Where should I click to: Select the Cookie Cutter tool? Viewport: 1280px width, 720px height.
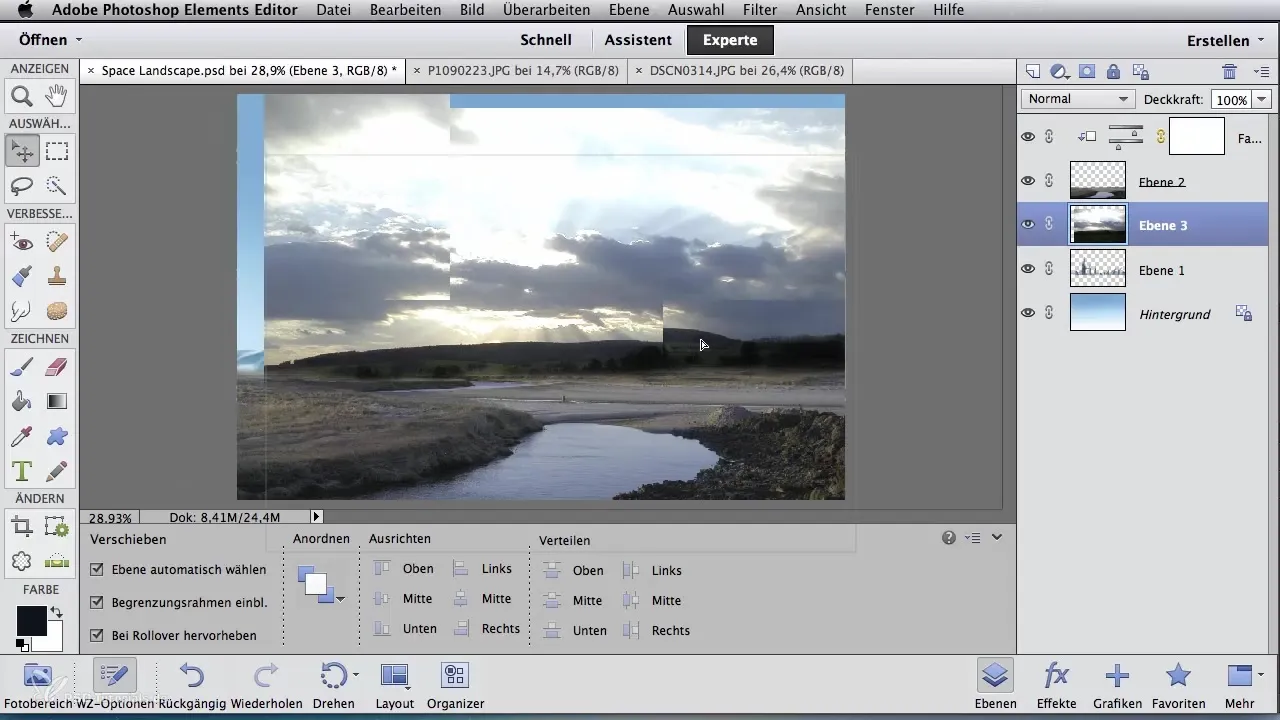(x=22, y=561)
